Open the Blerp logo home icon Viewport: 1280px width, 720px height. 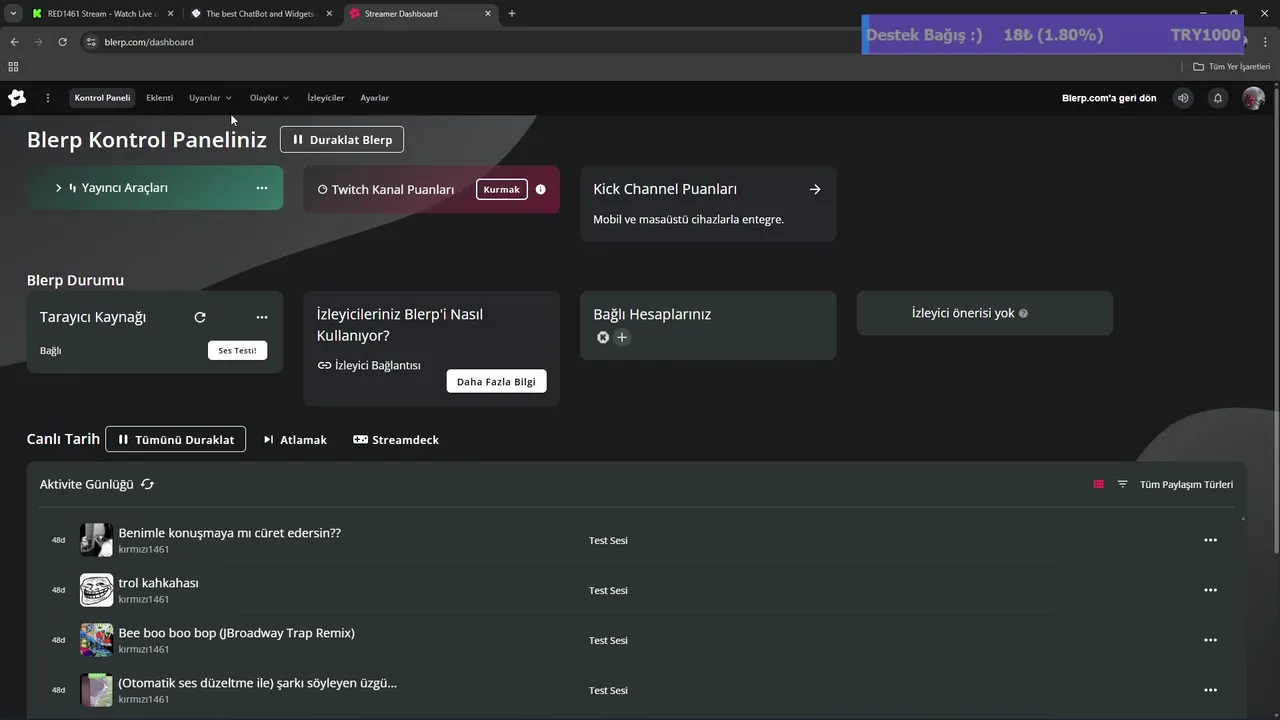(x=17, y=98)
